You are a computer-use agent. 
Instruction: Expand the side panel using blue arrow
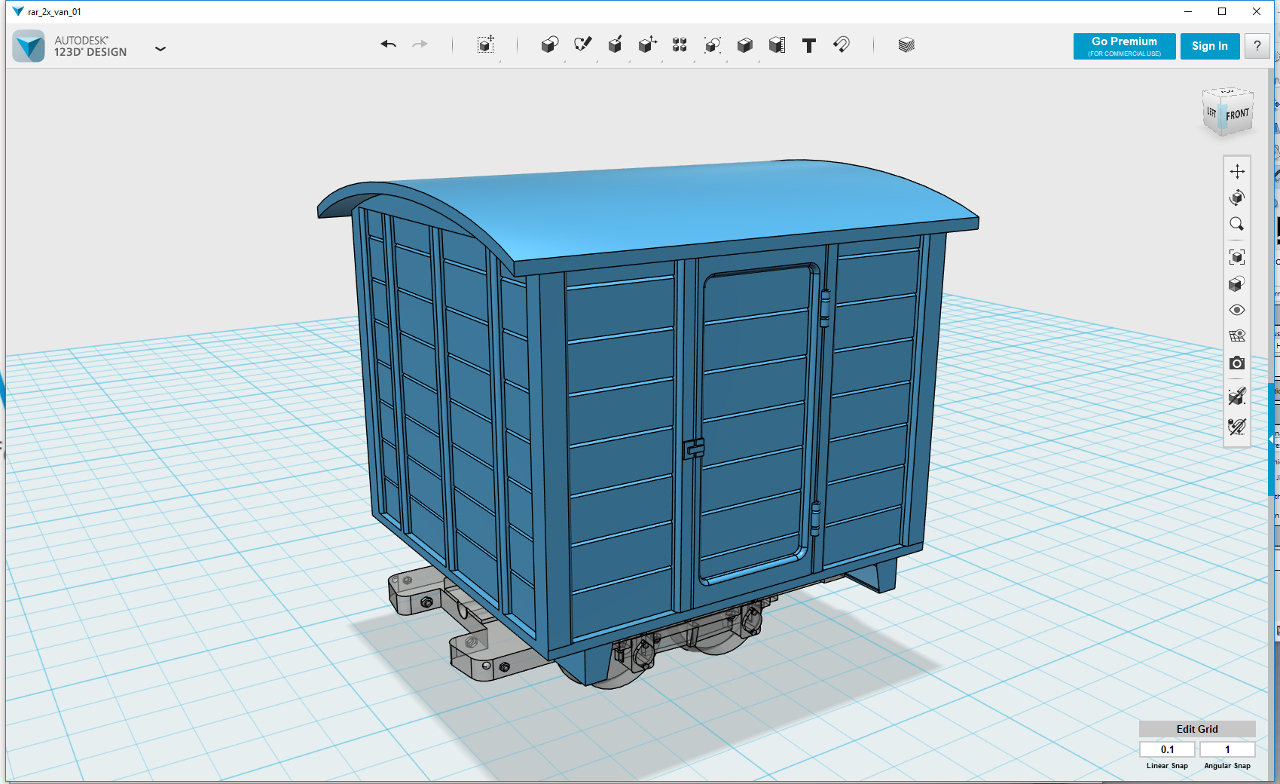[x=1272, y=440]
